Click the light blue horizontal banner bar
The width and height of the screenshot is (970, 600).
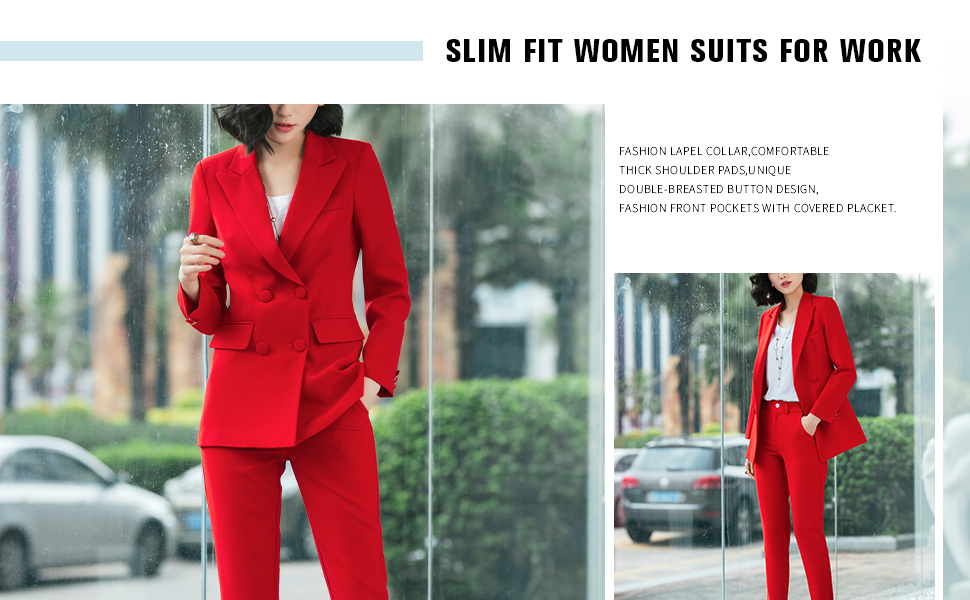212,51
